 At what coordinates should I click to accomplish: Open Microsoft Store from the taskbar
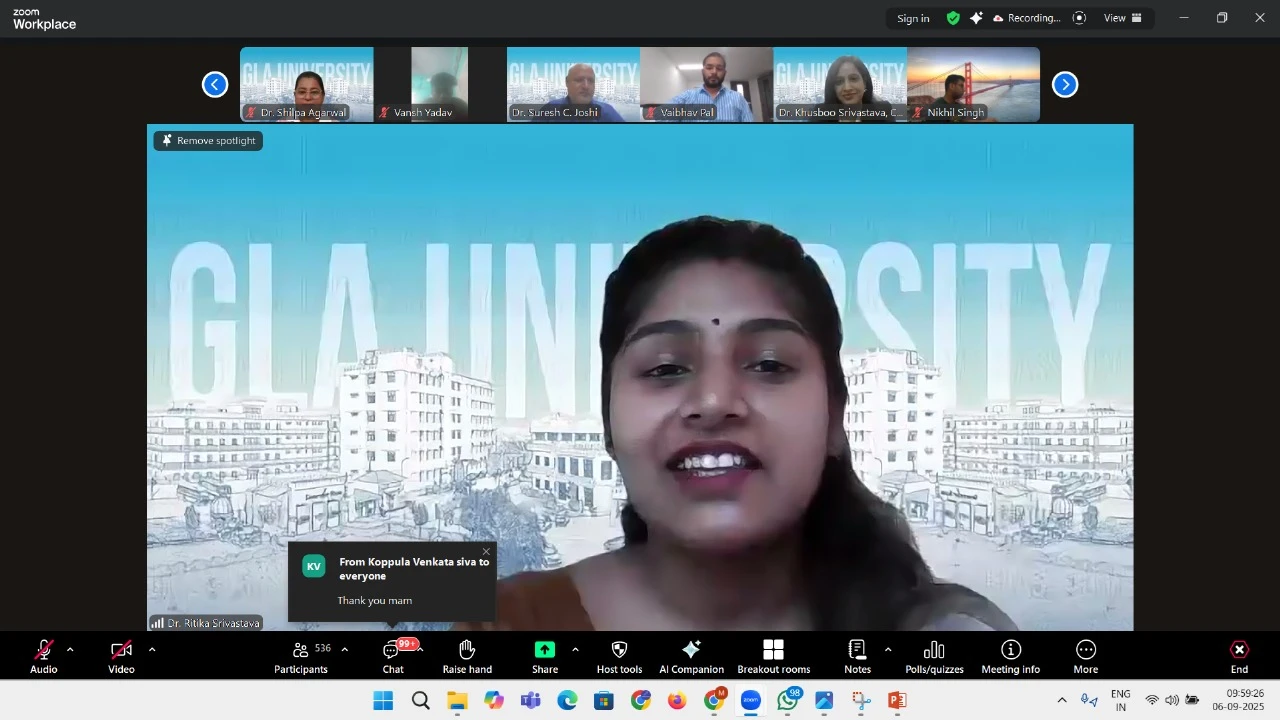pyautogui.click(x=604, y=701)
